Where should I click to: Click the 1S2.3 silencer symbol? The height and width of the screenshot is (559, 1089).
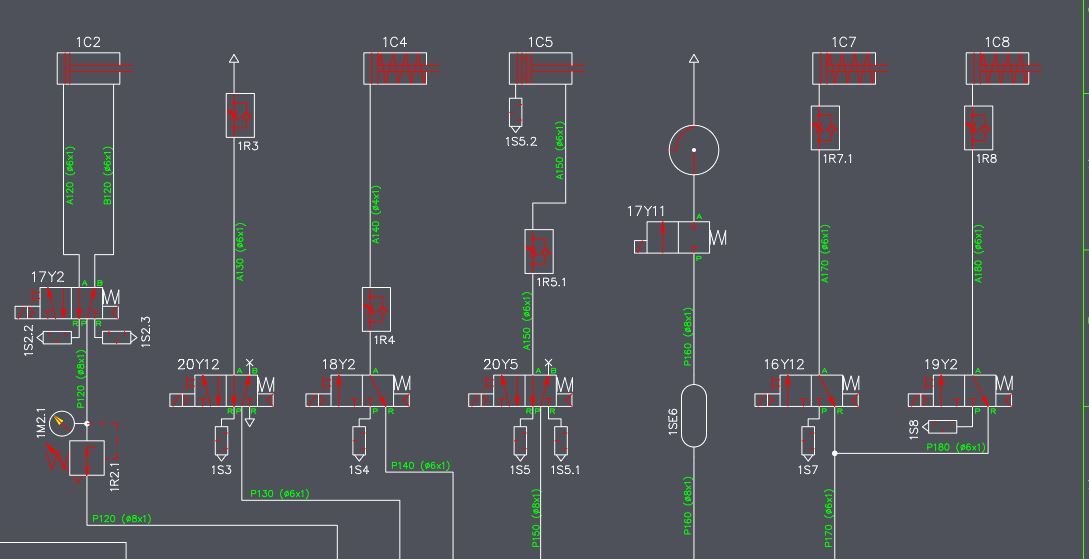tap(117, 337)
